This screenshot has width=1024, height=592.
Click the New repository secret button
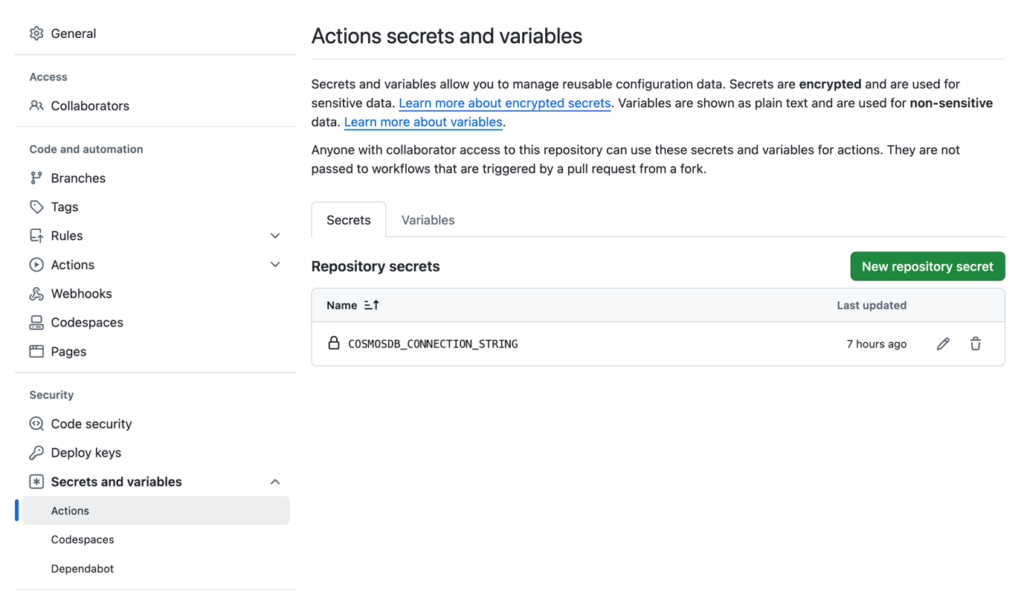(927, 266)
